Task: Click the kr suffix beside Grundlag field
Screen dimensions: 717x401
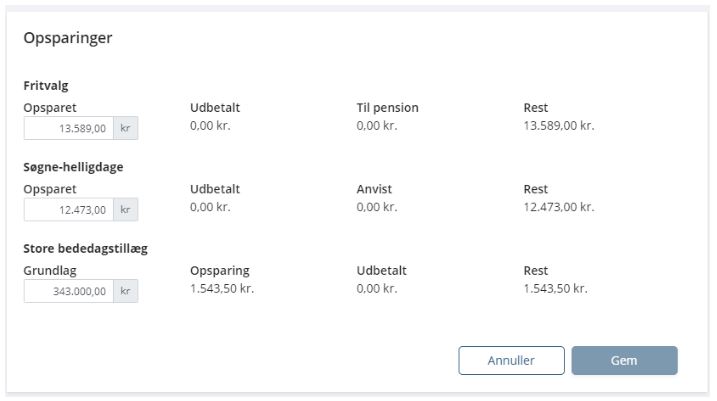Action: click(125, 291)
